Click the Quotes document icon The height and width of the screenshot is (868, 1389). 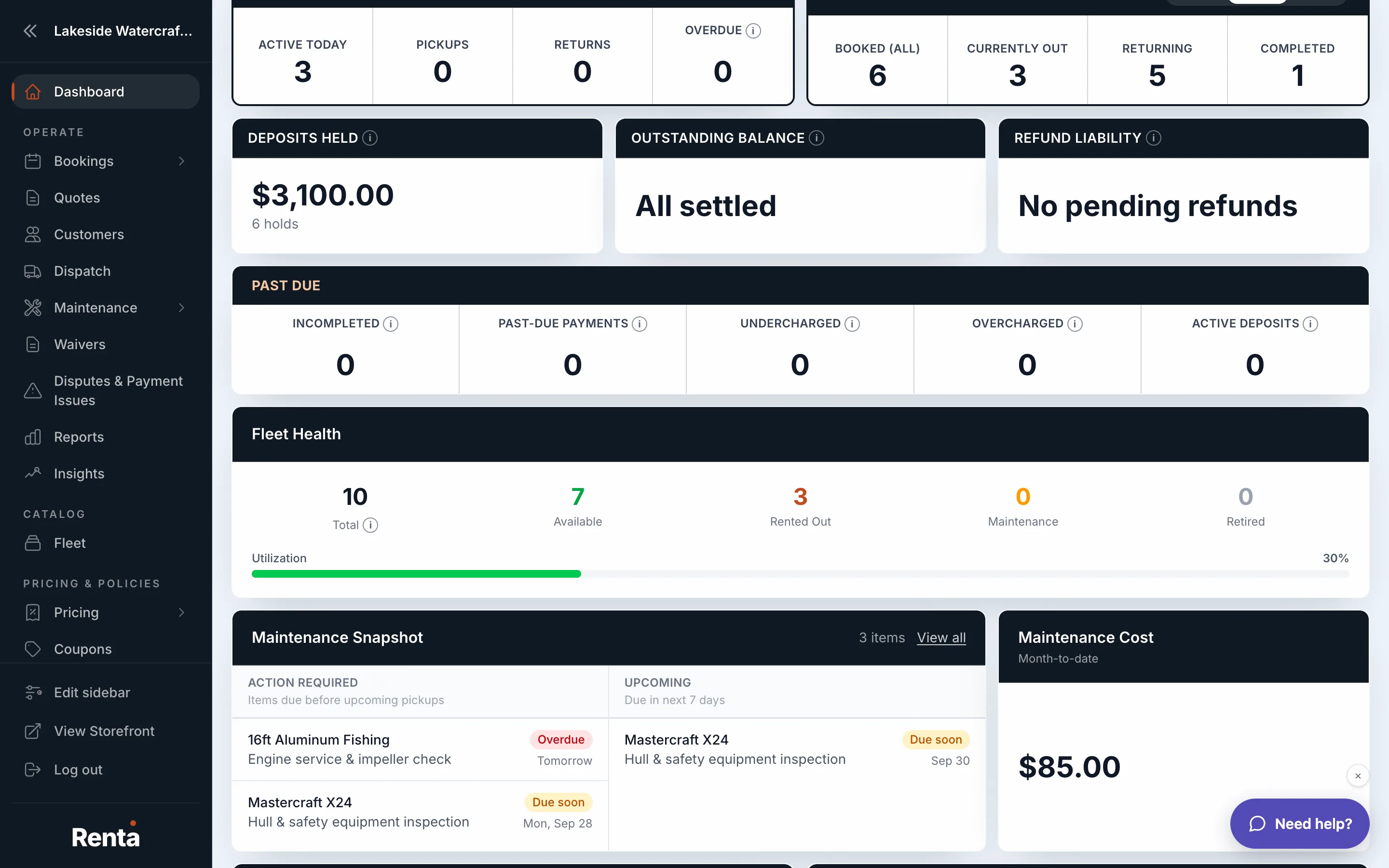(x=33, y=198)
